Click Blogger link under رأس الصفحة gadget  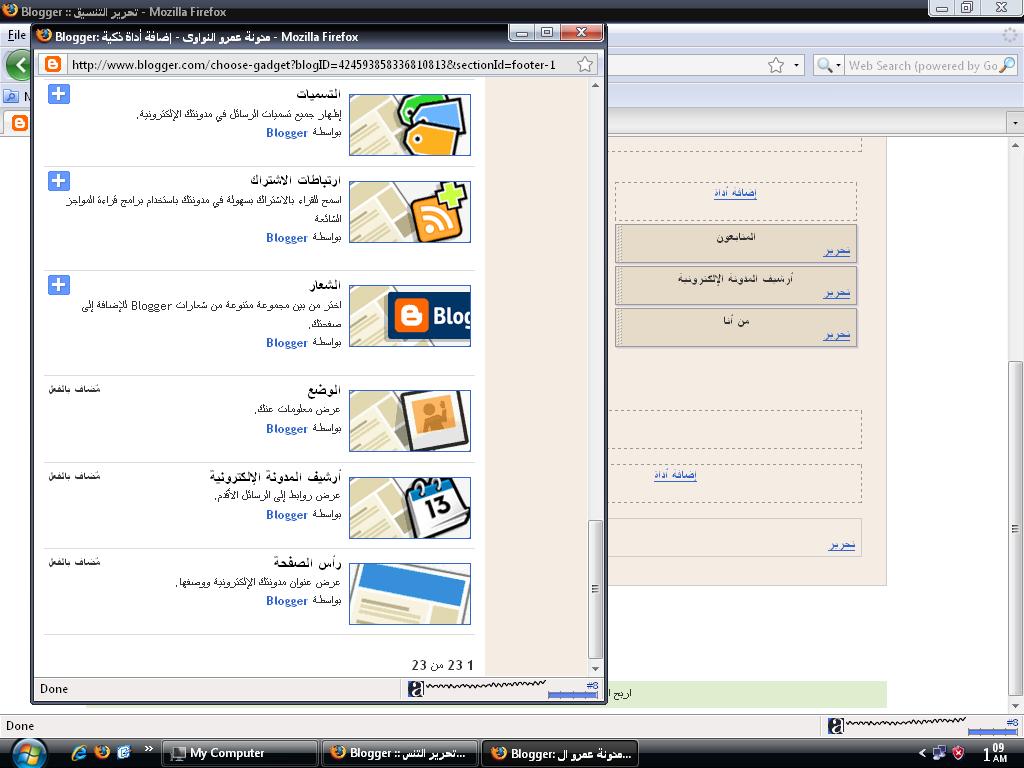point(287,601)
